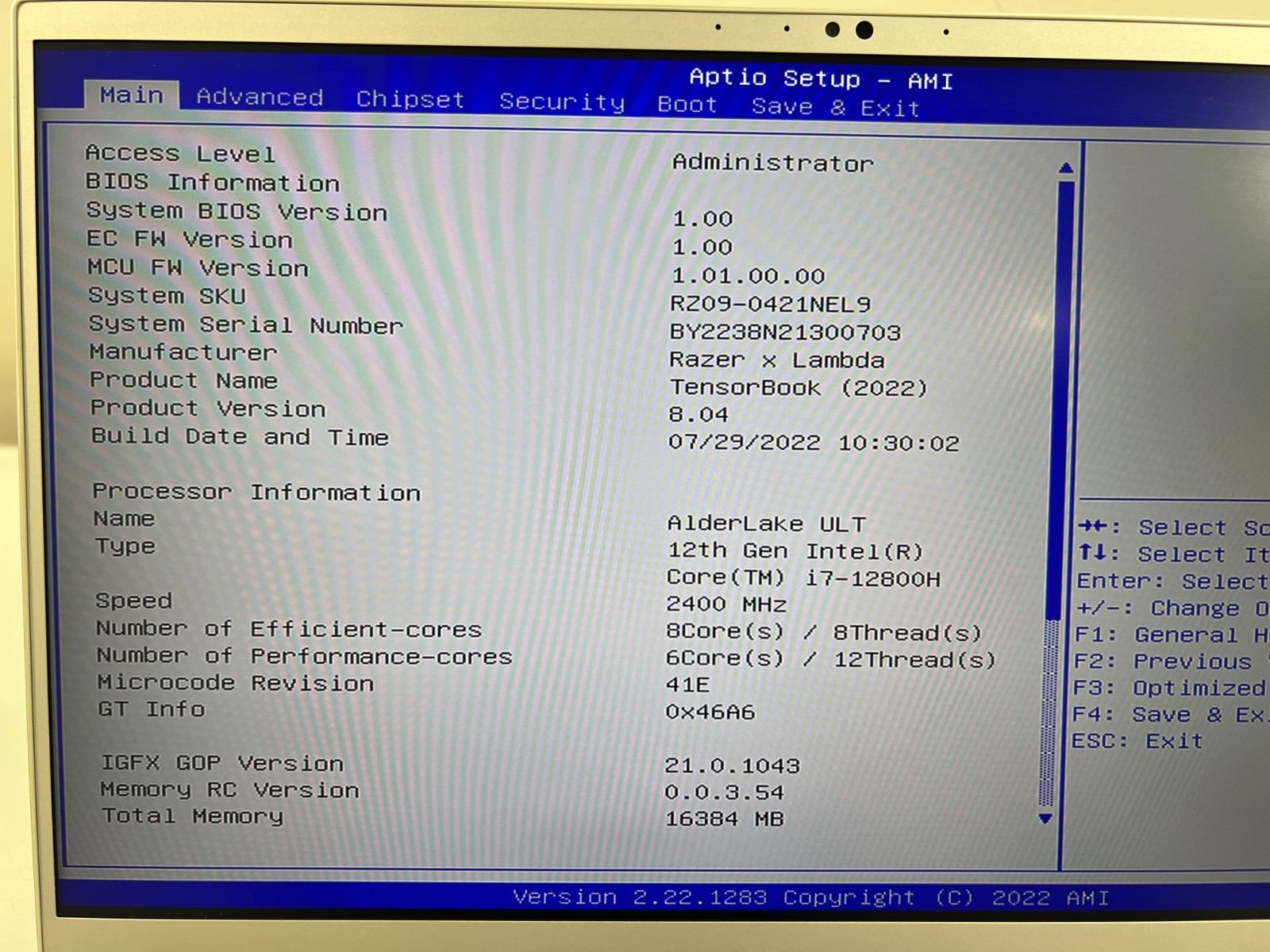The height and width of the screenshot is (952, 1270).
Task: Click the Core(TM) i7-12800H text
Action: point(803,578)
